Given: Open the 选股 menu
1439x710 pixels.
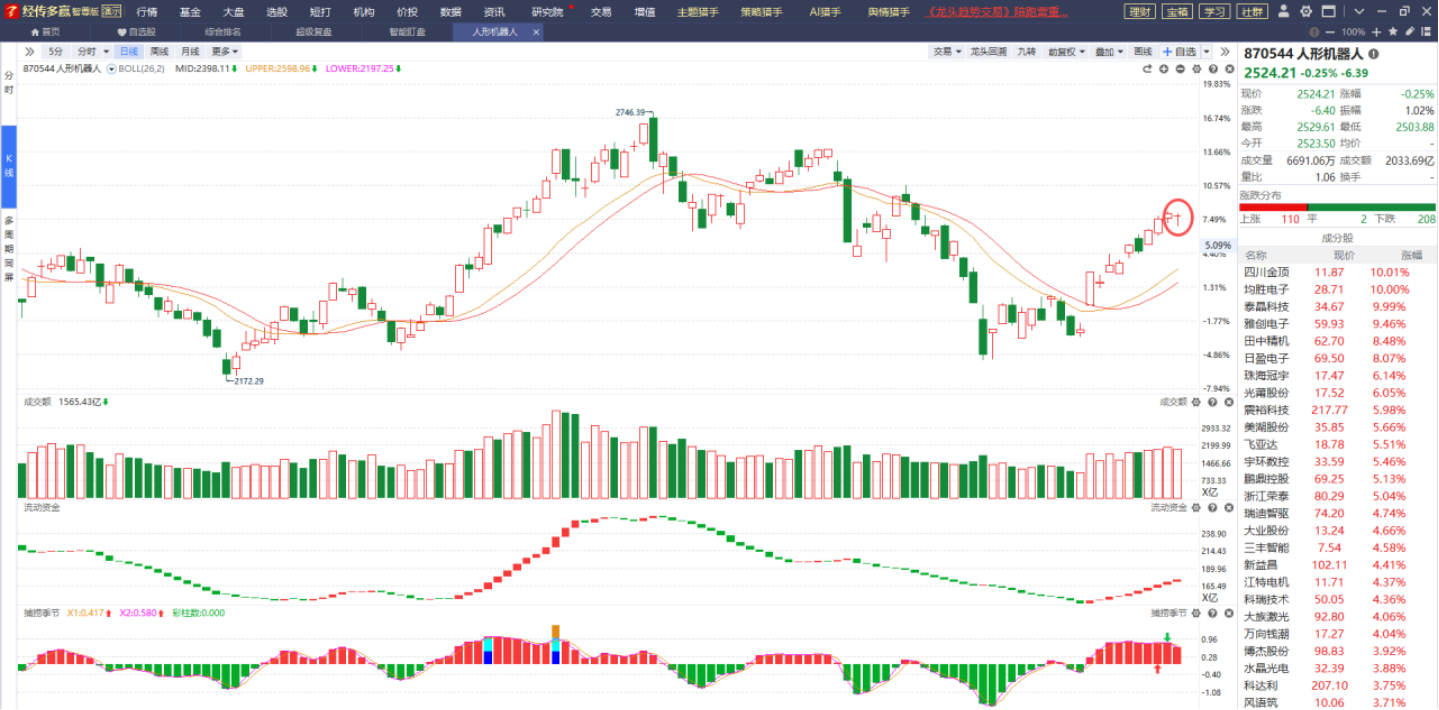Looking at the screenshot, I should pos(277,12).
